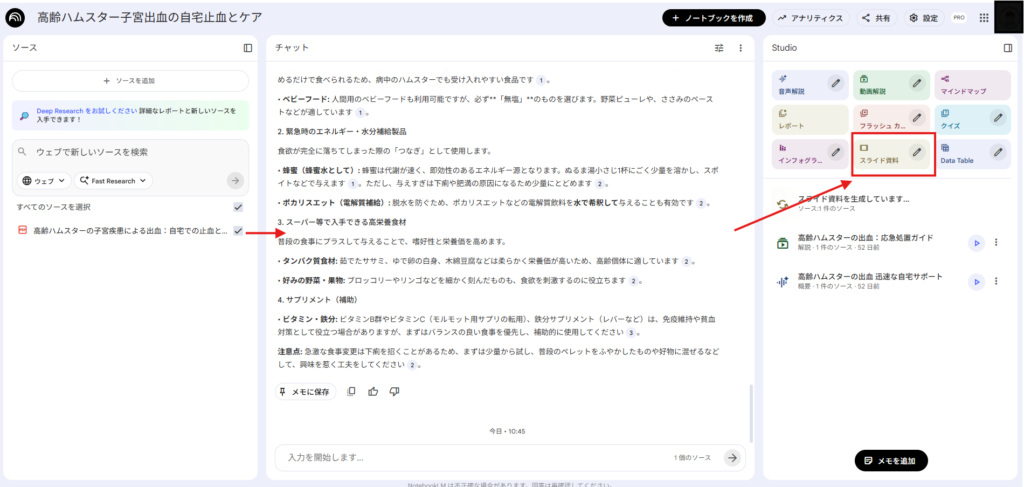Click the pencil icon on the 音声解説 tile
1024x487 pixels.
(x=835, y=82)
